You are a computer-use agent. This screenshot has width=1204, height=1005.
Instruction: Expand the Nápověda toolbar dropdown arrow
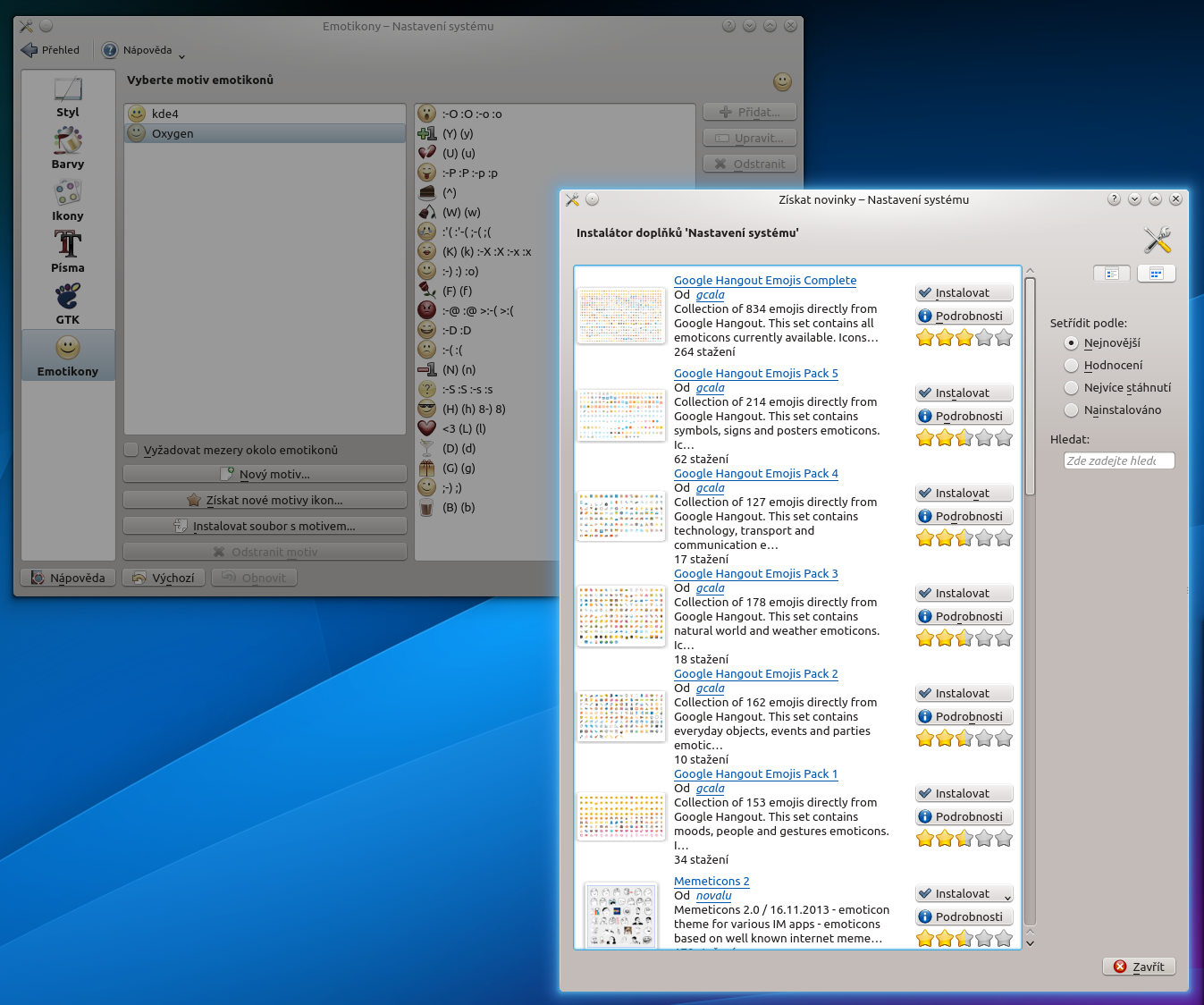point(181,56)
